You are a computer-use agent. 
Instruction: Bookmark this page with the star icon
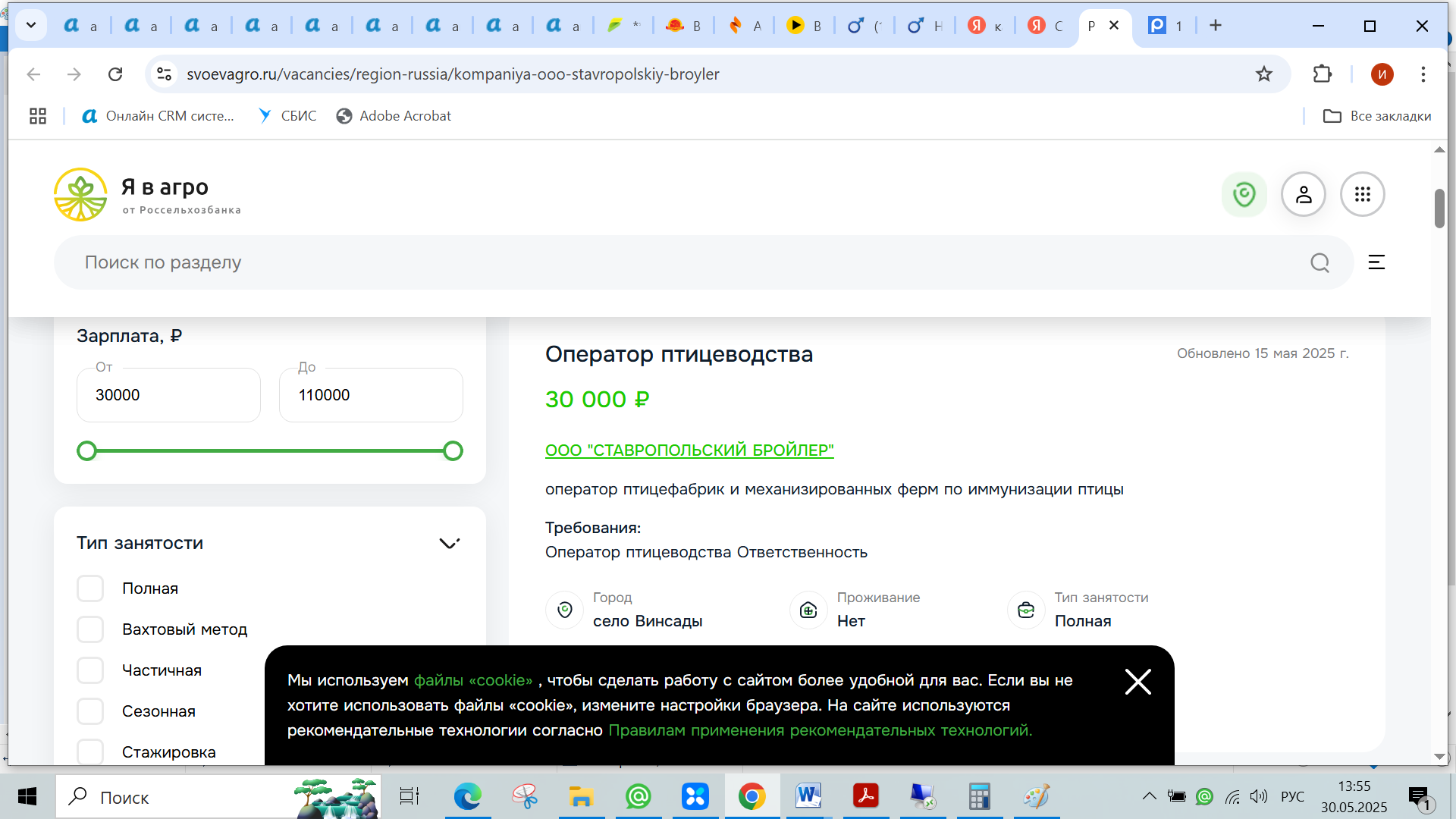click(1263, 74)
